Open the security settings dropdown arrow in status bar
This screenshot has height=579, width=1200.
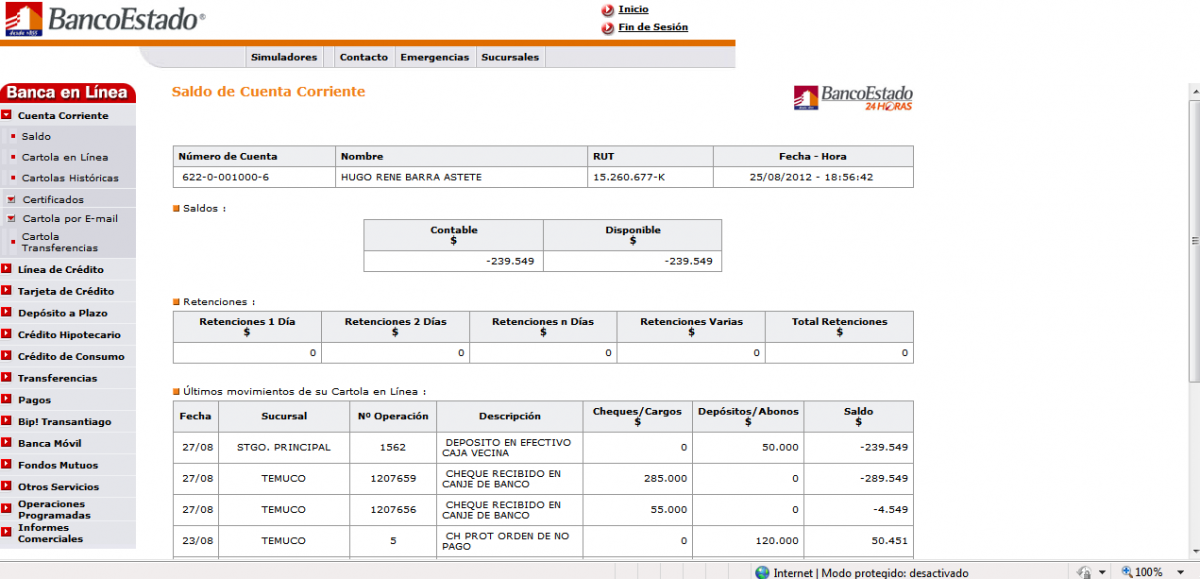pos(1102,572)
